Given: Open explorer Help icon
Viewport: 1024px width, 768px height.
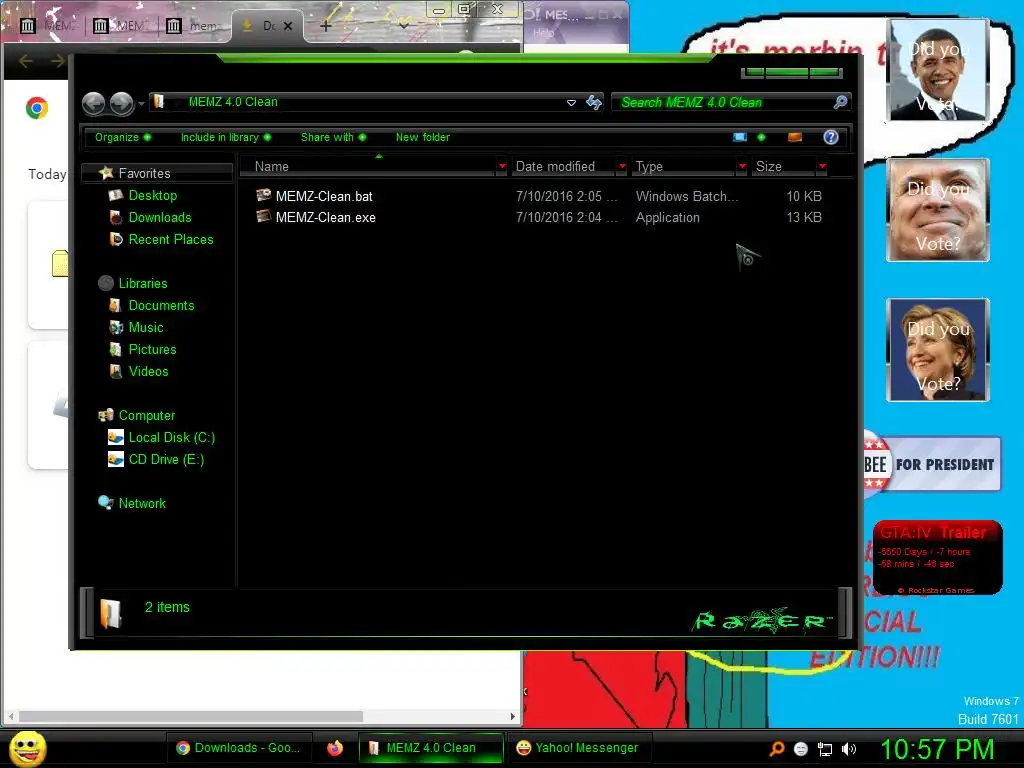Looking at the screenshot, I should tap(831, 137).
